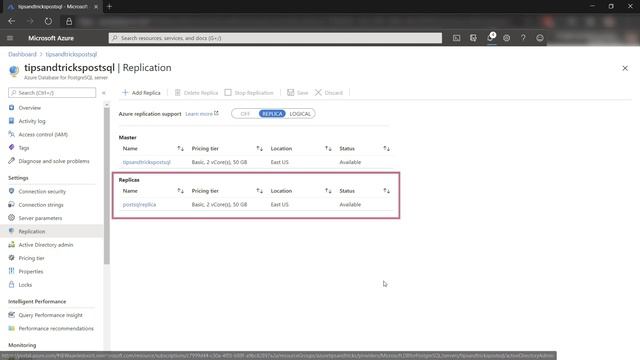This screenshot has height=360, width=640.
Task: Click Save in the toolbar
Action: [x=297, y=93]
